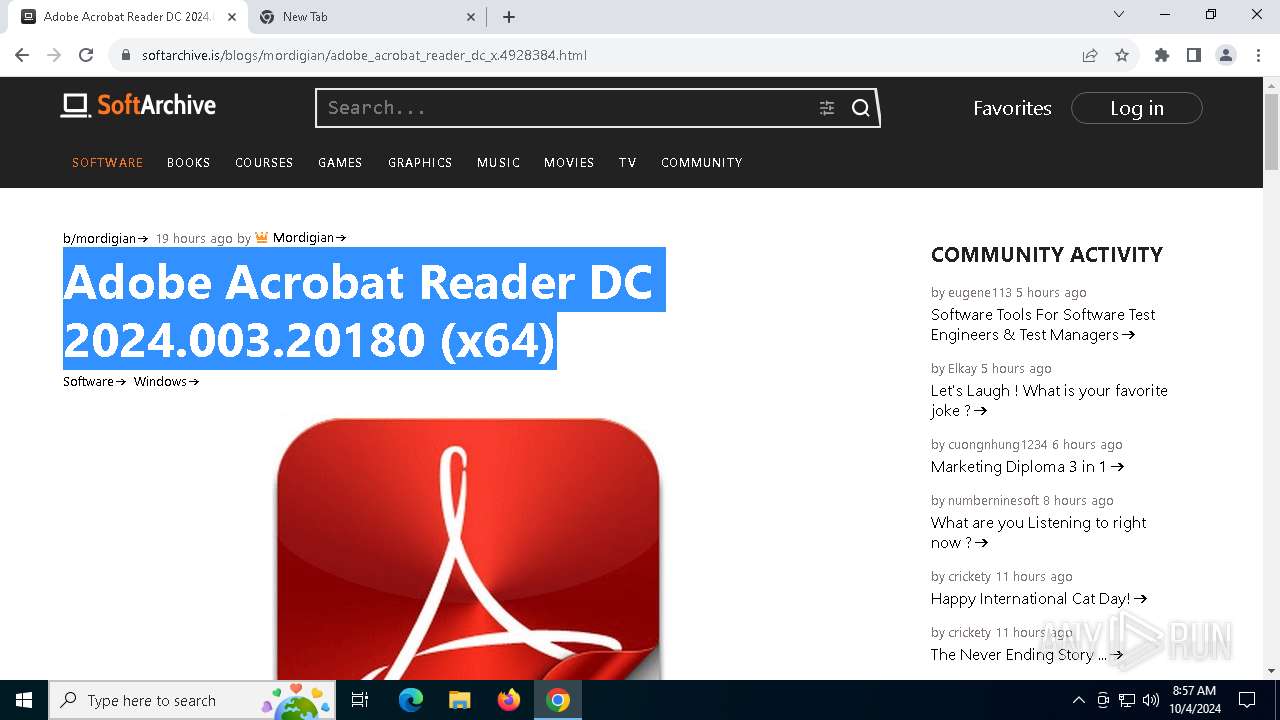
Task: Click the SoftArchive logo
Action: tap(138, 105)
